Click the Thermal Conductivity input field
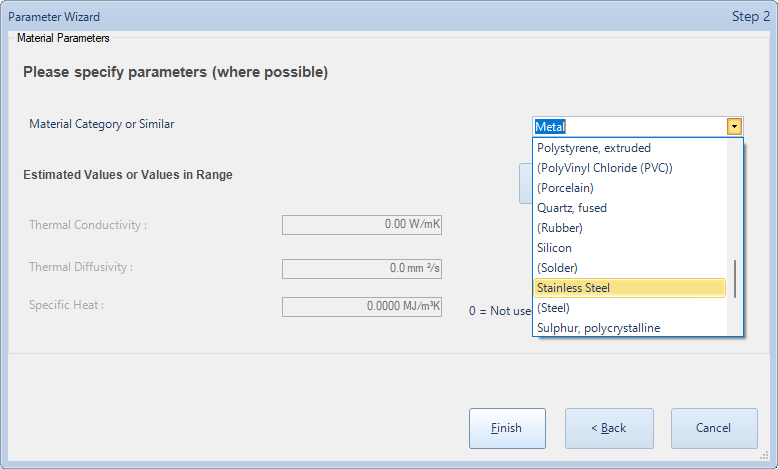The width and height of the screenshot is (778, 469). coord(362,225)
